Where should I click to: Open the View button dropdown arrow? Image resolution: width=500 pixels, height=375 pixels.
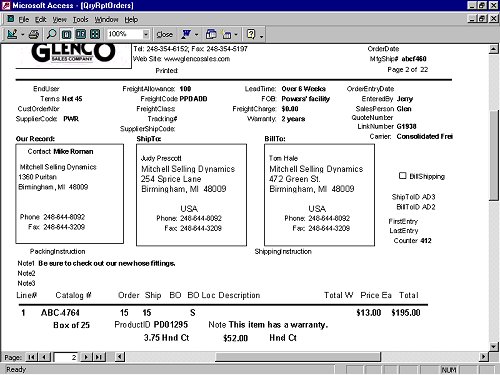(22, 35)
